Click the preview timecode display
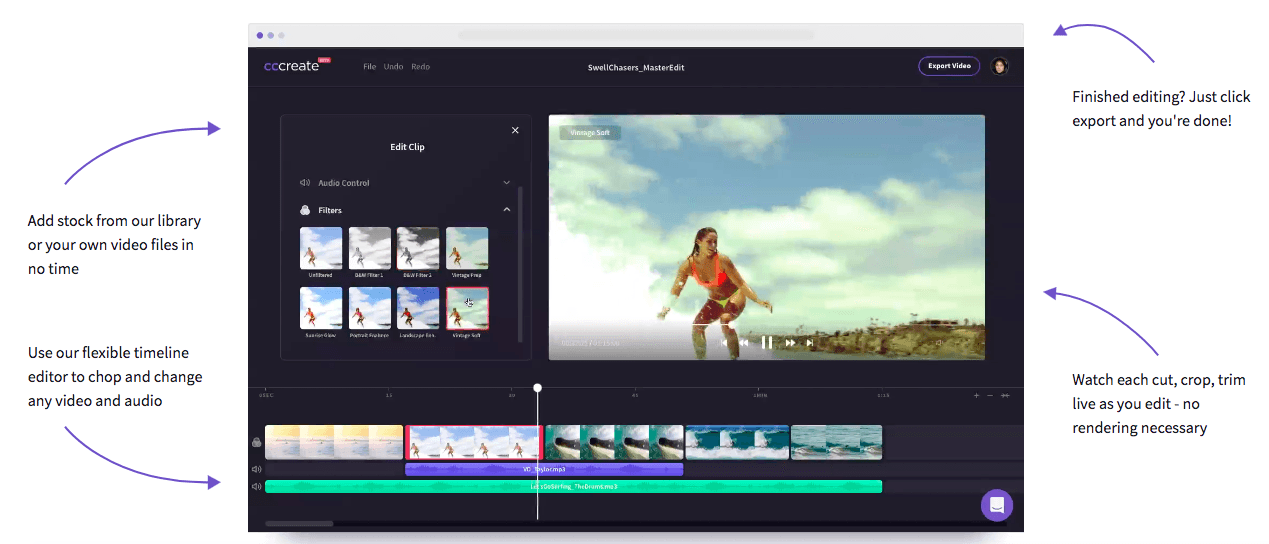Viewport: 1269px width, 544px height. pos(590,344)
